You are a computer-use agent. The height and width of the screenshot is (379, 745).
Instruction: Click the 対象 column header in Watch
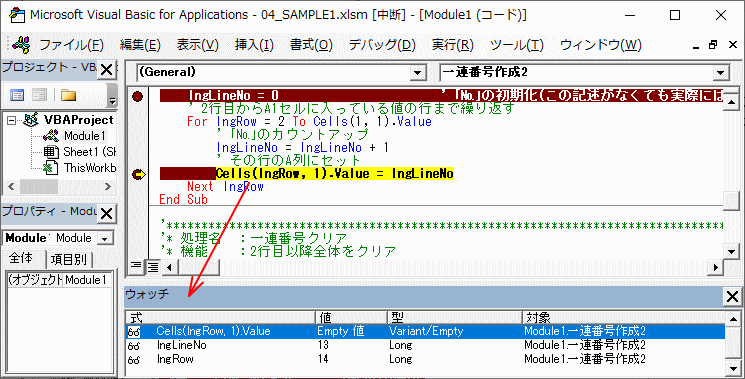click(x=623, y=318)
